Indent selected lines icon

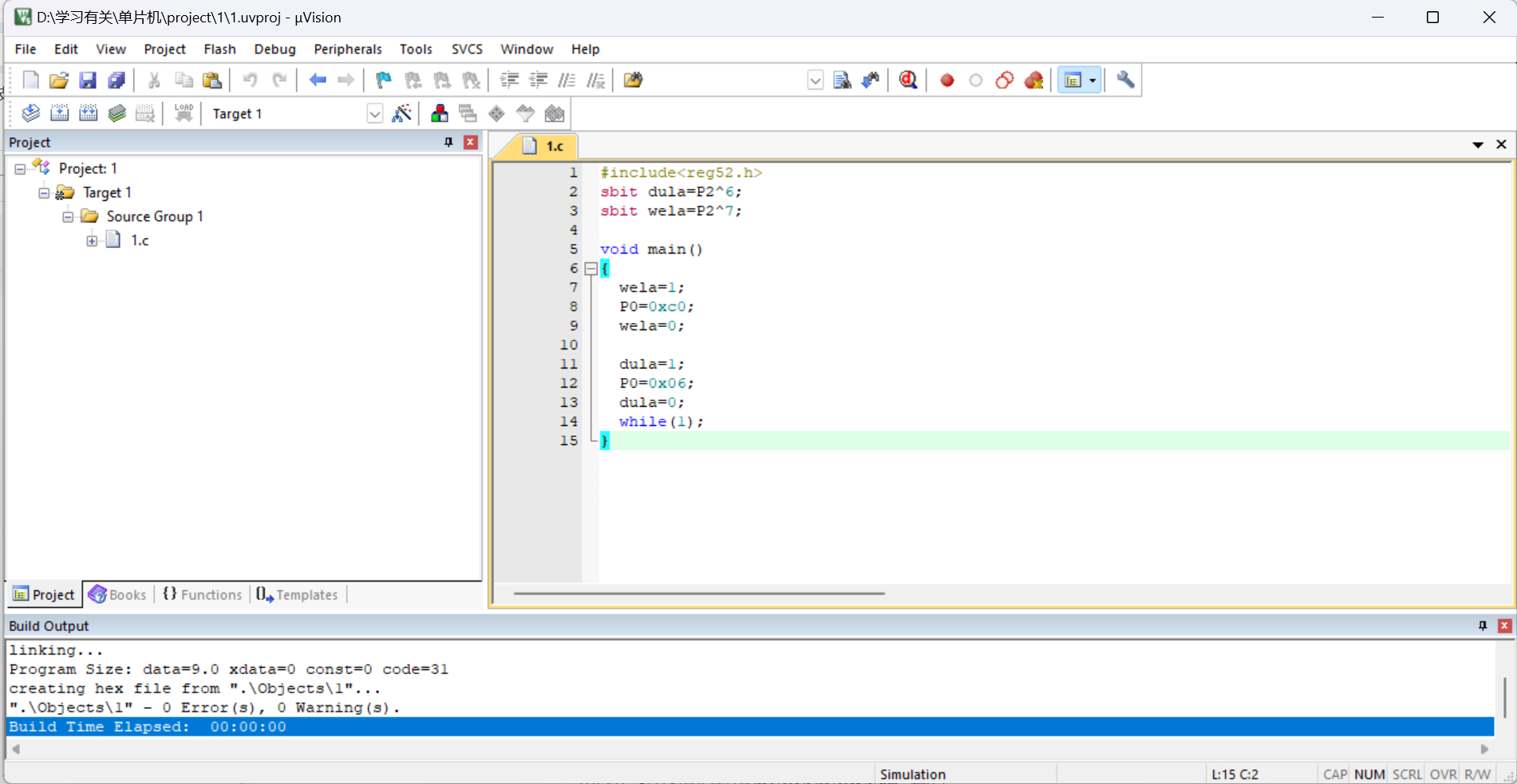click(509, 80)
